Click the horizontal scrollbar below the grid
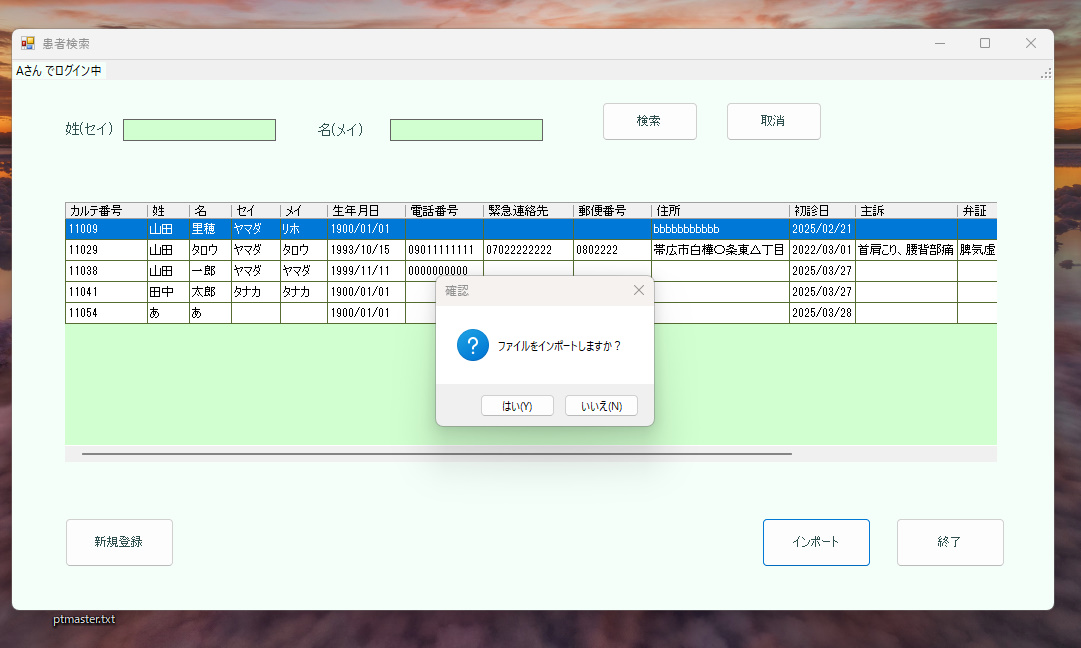 point(430,453)
